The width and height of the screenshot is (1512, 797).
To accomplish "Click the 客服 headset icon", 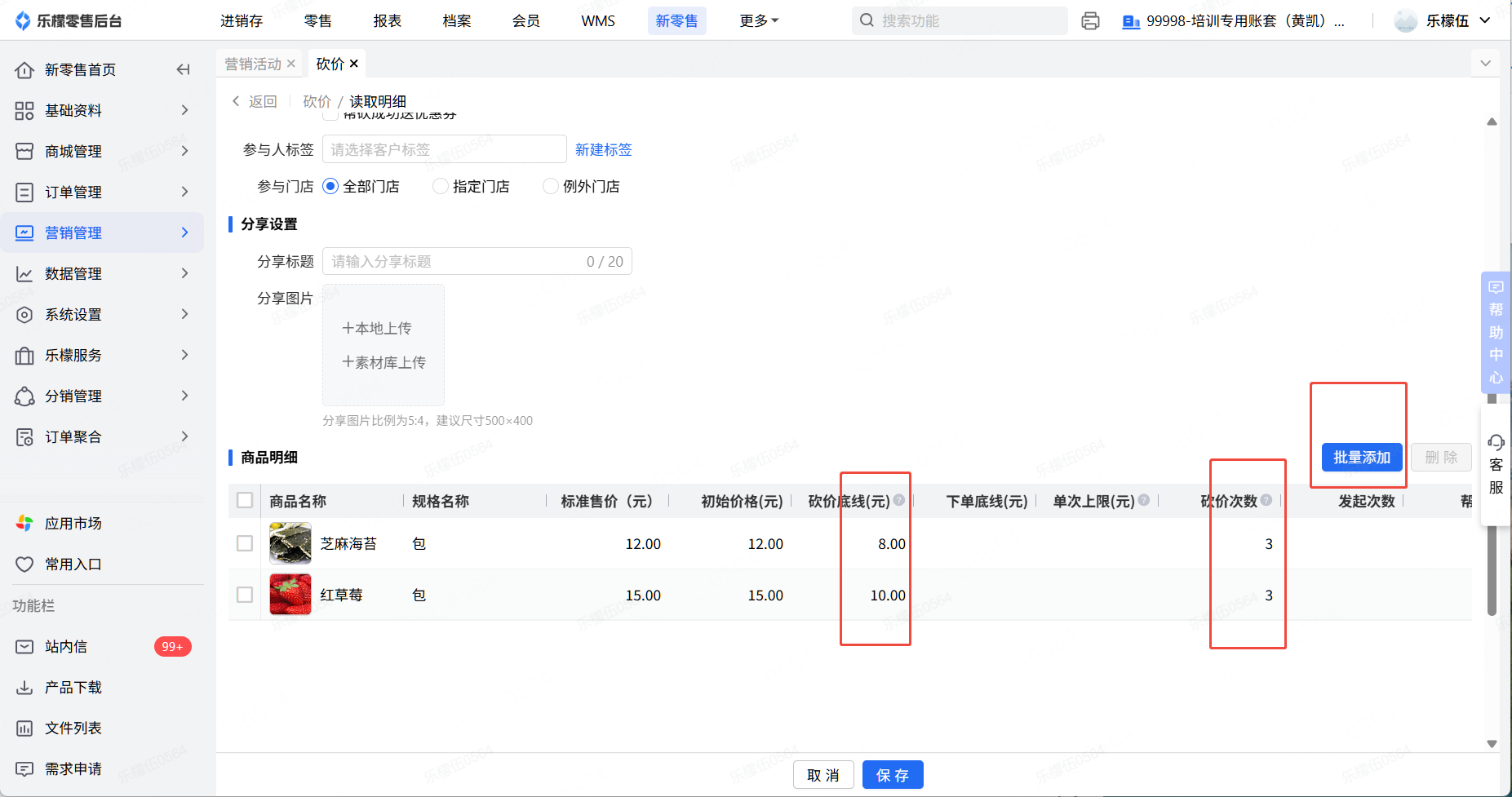I will (x=1496, y=442).
